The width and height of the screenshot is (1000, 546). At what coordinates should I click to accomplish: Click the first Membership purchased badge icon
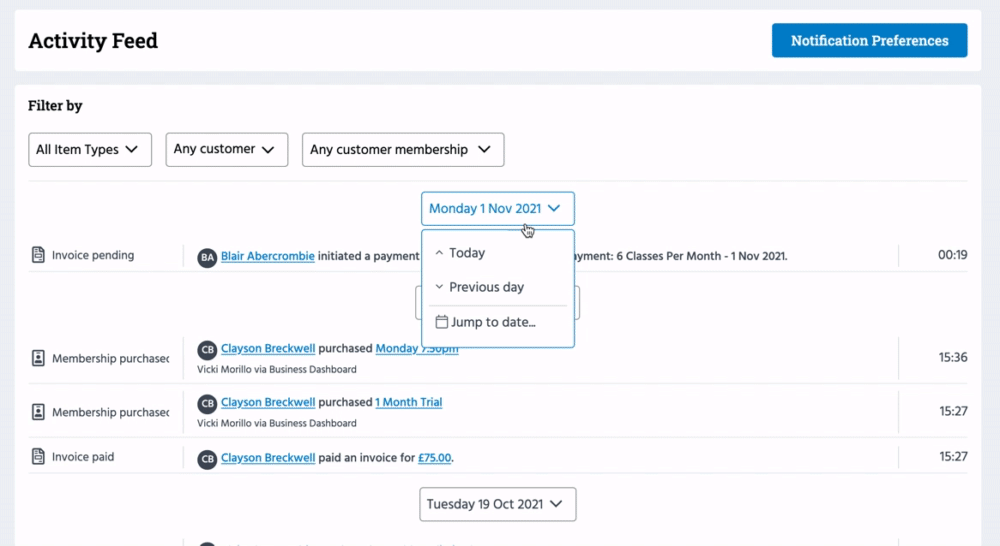click(38, 358)
